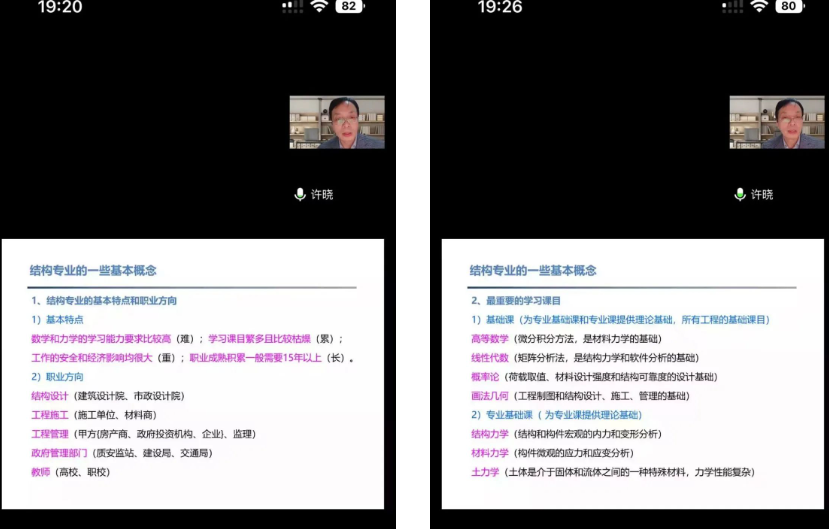The height and width of the screenshot is (529, 829).
Task: Select participant name 许晓 in left meeting
Action: tap(322, 194)
